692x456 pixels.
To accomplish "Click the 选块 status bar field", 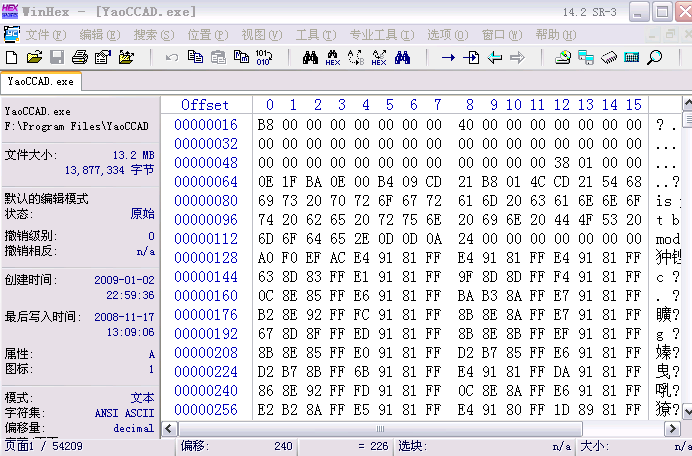I will (x=485, y=446).
